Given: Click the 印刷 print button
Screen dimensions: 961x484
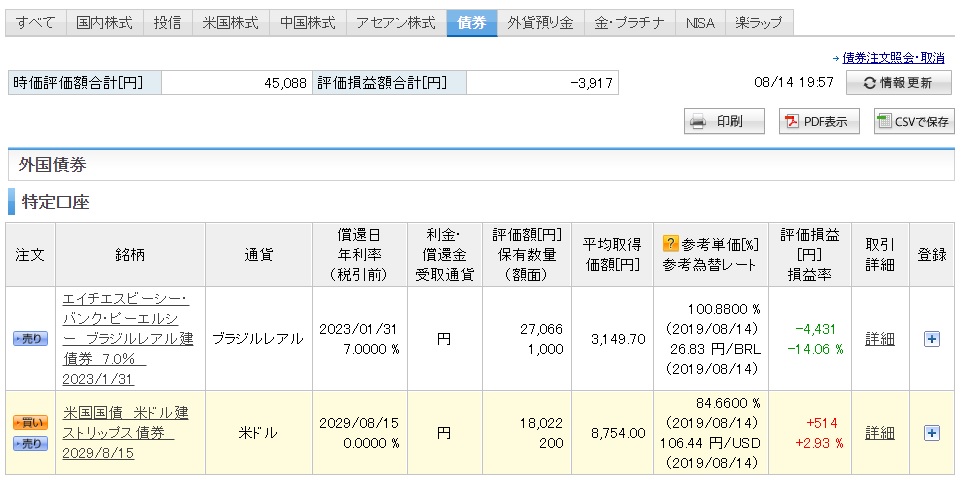Looking at the screenshot, I should point(724,121).
